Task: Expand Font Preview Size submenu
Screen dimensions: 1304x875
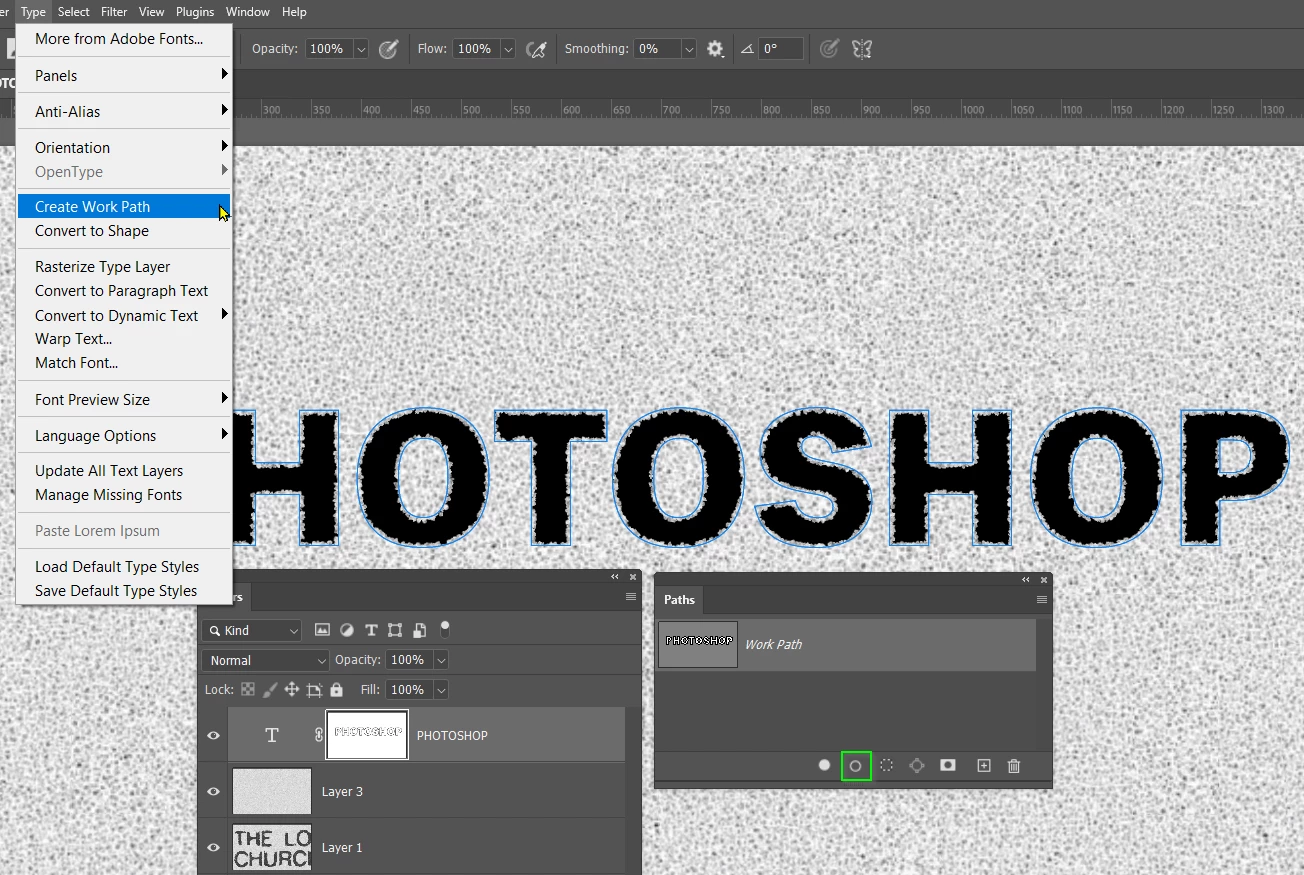Action: pos(124,399)
